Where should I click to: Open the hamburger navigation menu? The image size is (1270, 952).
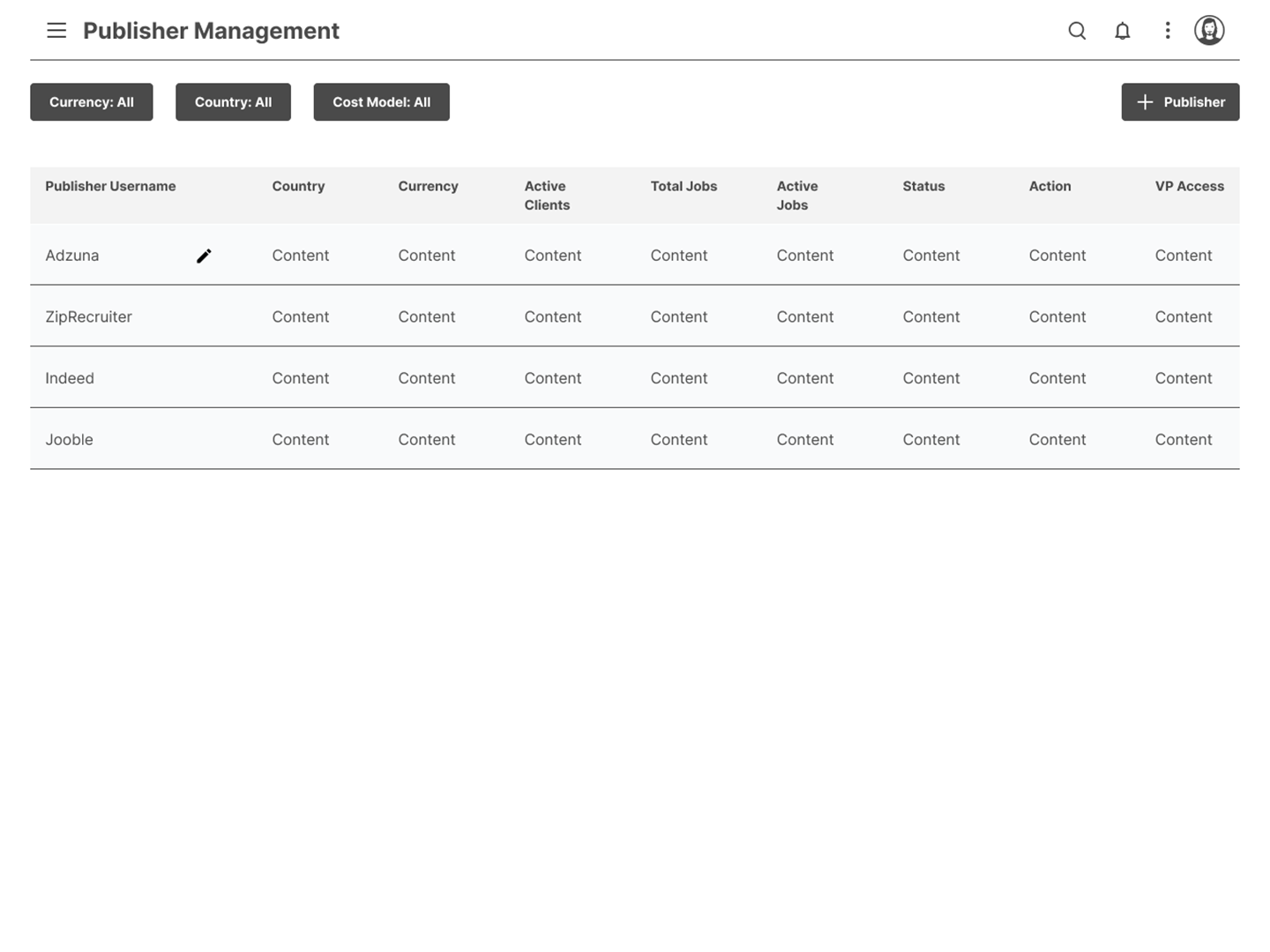point(56,31)
